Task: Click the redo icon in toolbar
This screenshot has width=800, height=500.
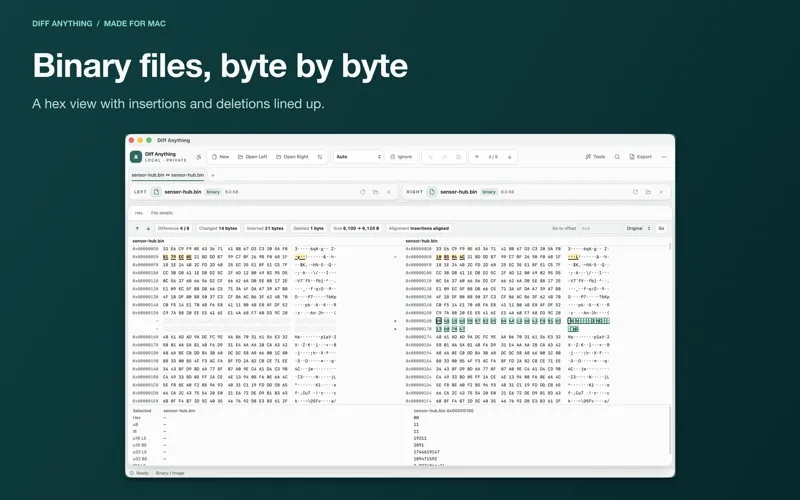Action: tap(444, 157)
